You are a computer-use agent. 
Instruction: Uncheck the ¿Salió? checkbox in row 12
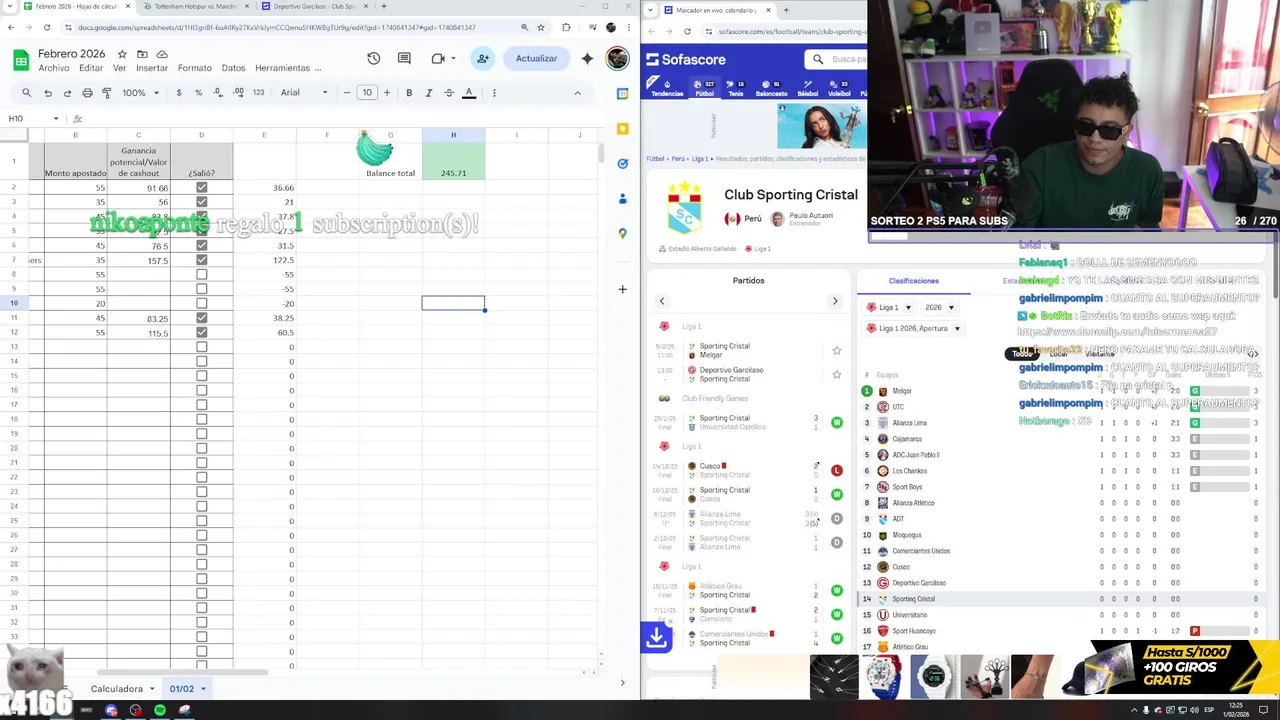pos(201,332)
